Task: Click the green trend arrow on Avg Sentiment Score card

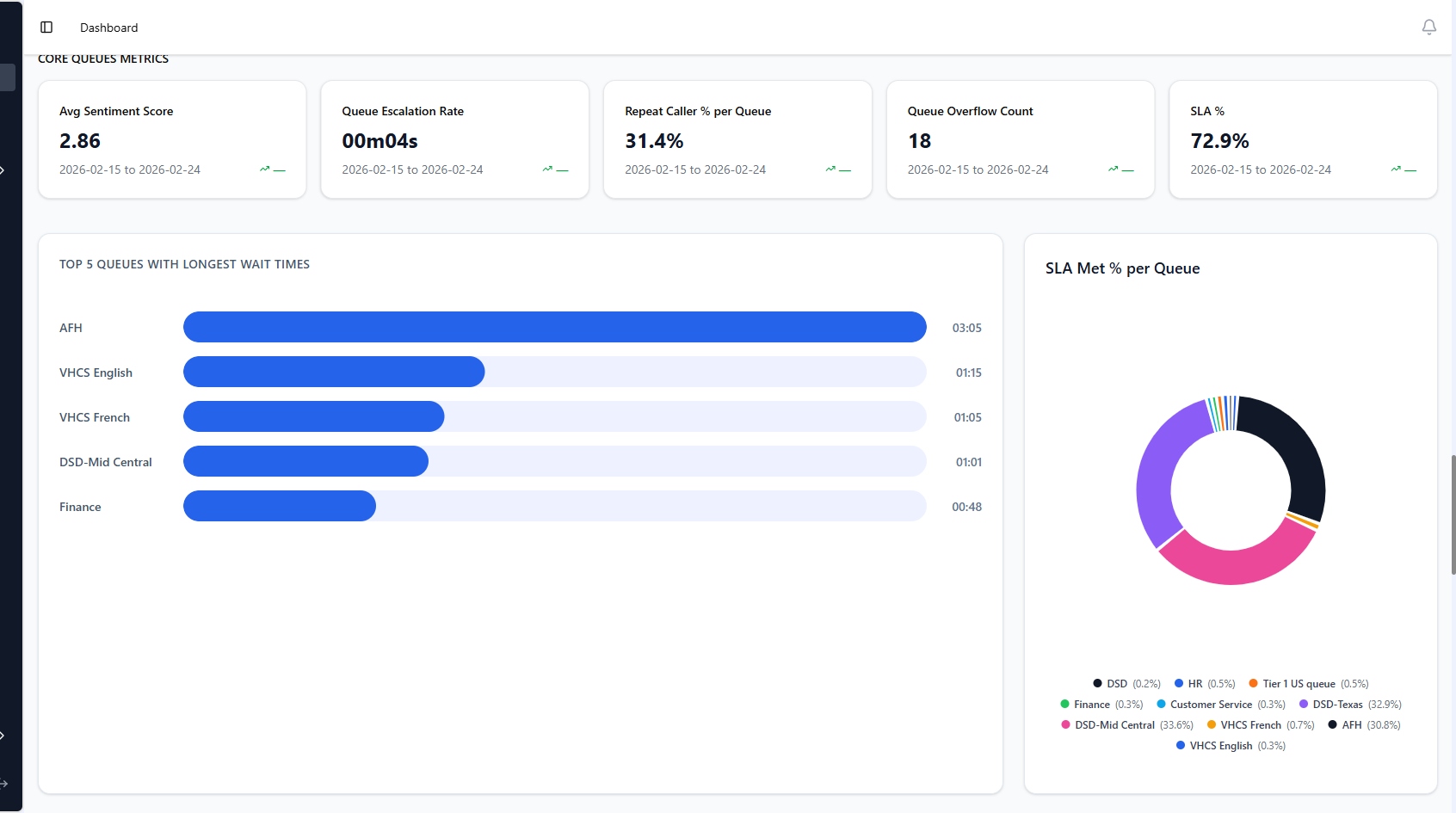Action: coord(265,169)
